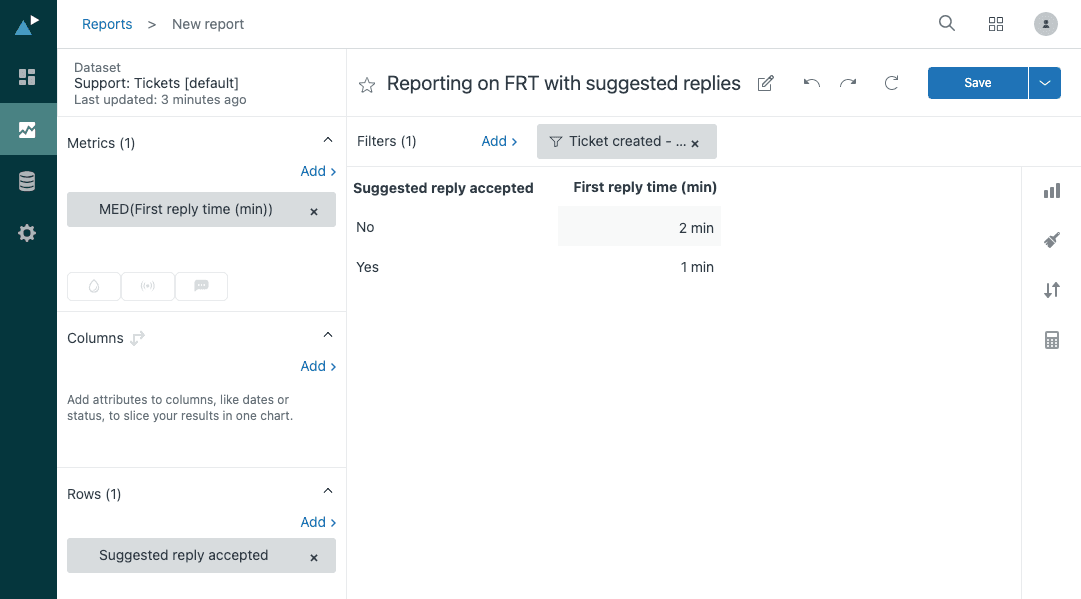Add a new filter with the Add link

click(x=495, y=141)
